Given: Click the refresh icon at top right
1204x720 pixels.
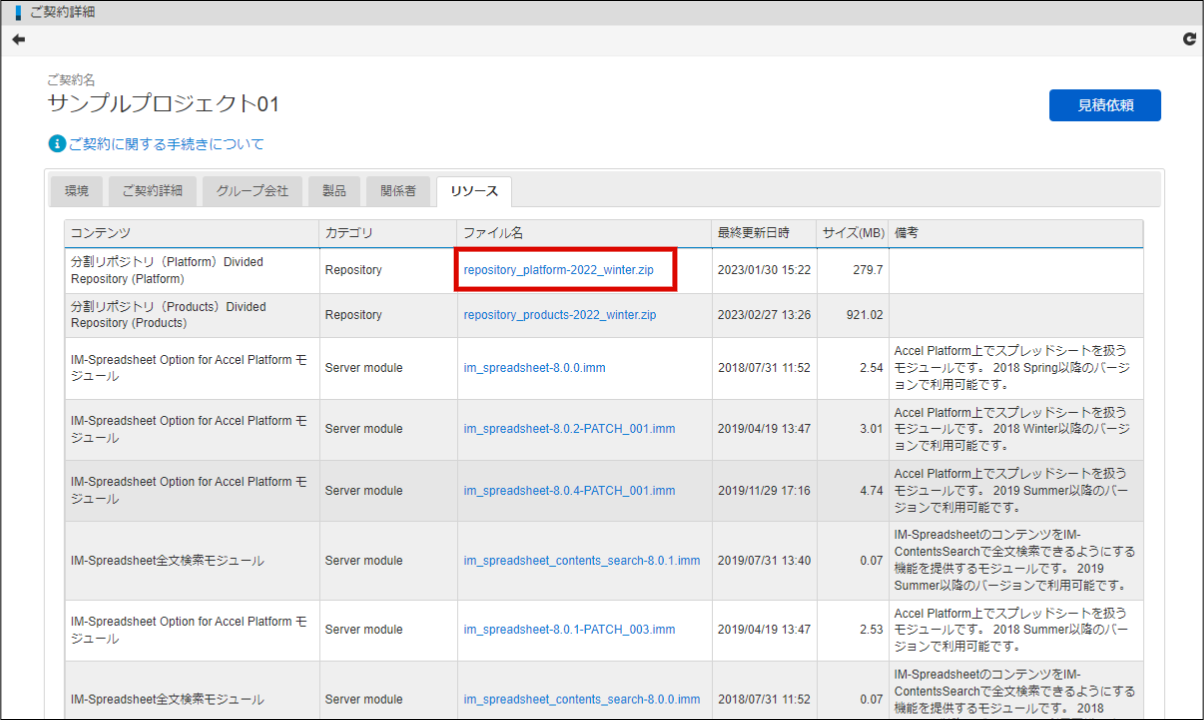Looking at the screenshot, I should click(1188, 39).
